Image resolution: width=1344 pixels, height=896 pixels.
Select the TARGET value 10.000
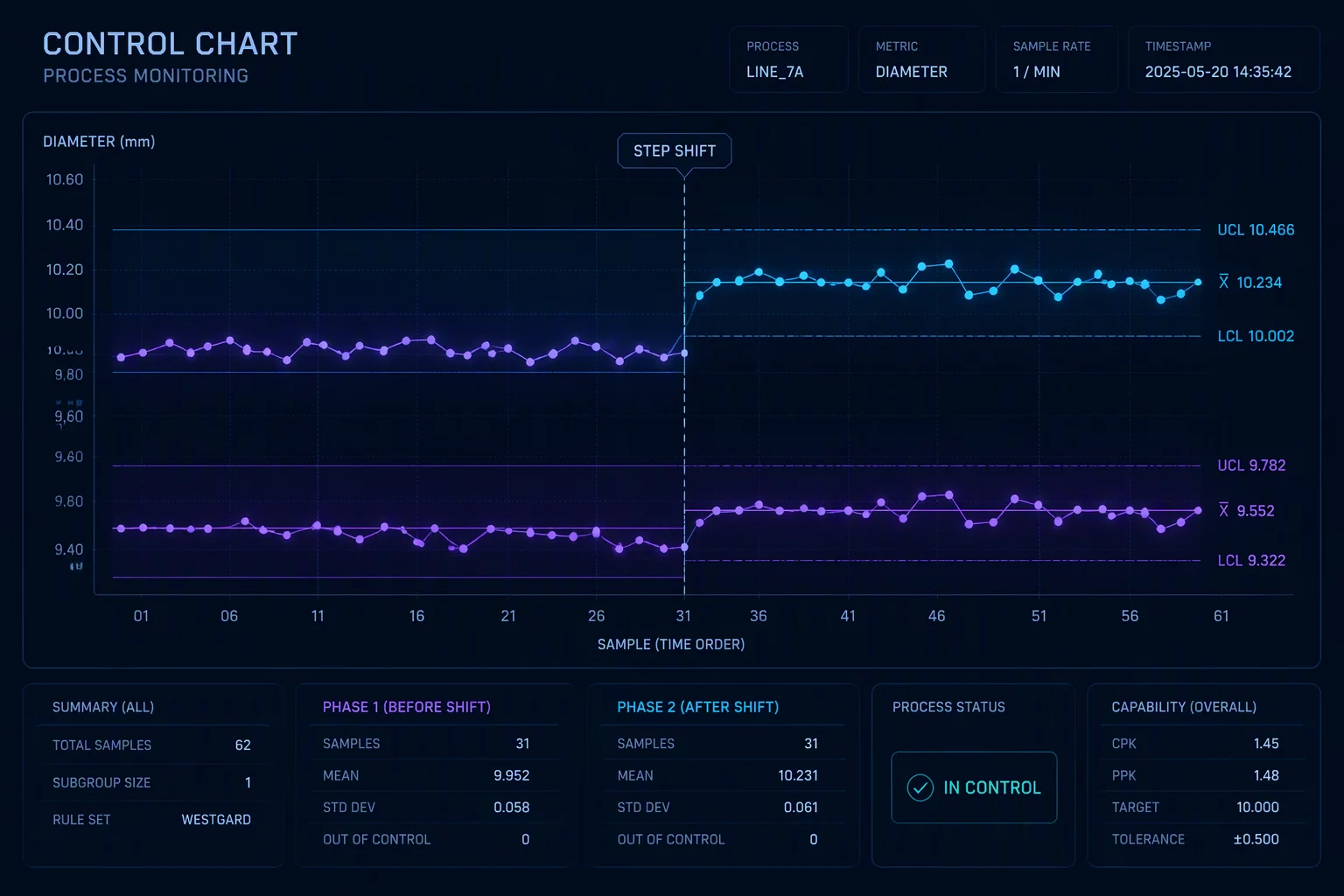click(x=1257, y=808)
